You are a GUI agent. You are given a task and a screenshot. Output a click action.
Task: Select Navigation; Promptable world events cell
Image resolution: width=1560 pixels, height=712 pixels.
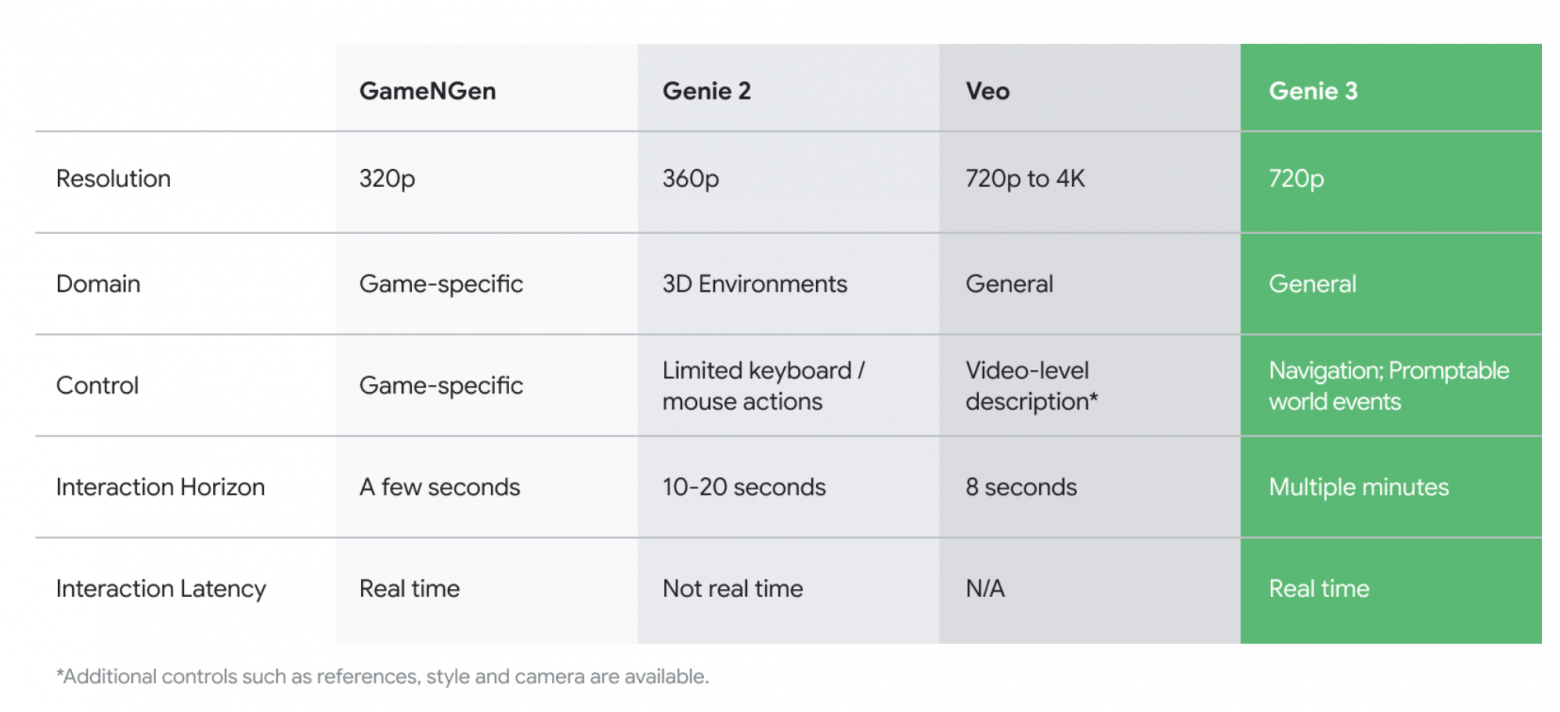(x=1388, y=386)
